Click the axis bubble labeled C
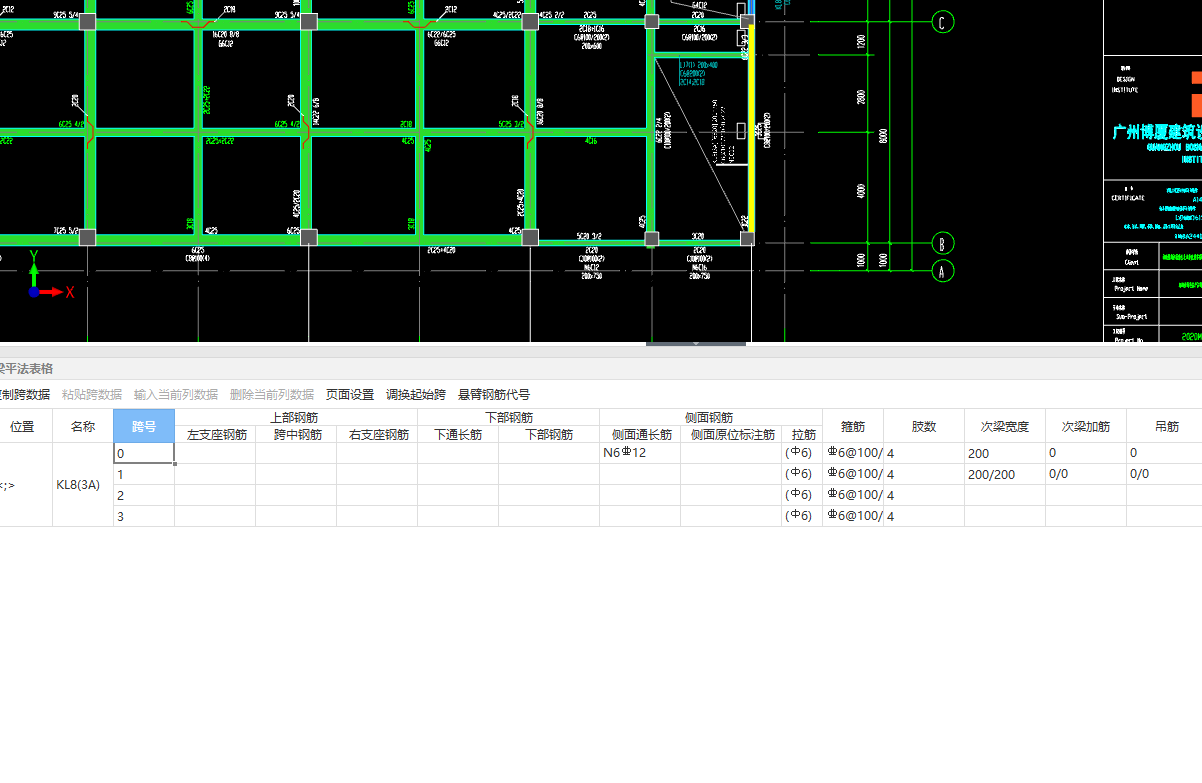 tap(943, 22)
